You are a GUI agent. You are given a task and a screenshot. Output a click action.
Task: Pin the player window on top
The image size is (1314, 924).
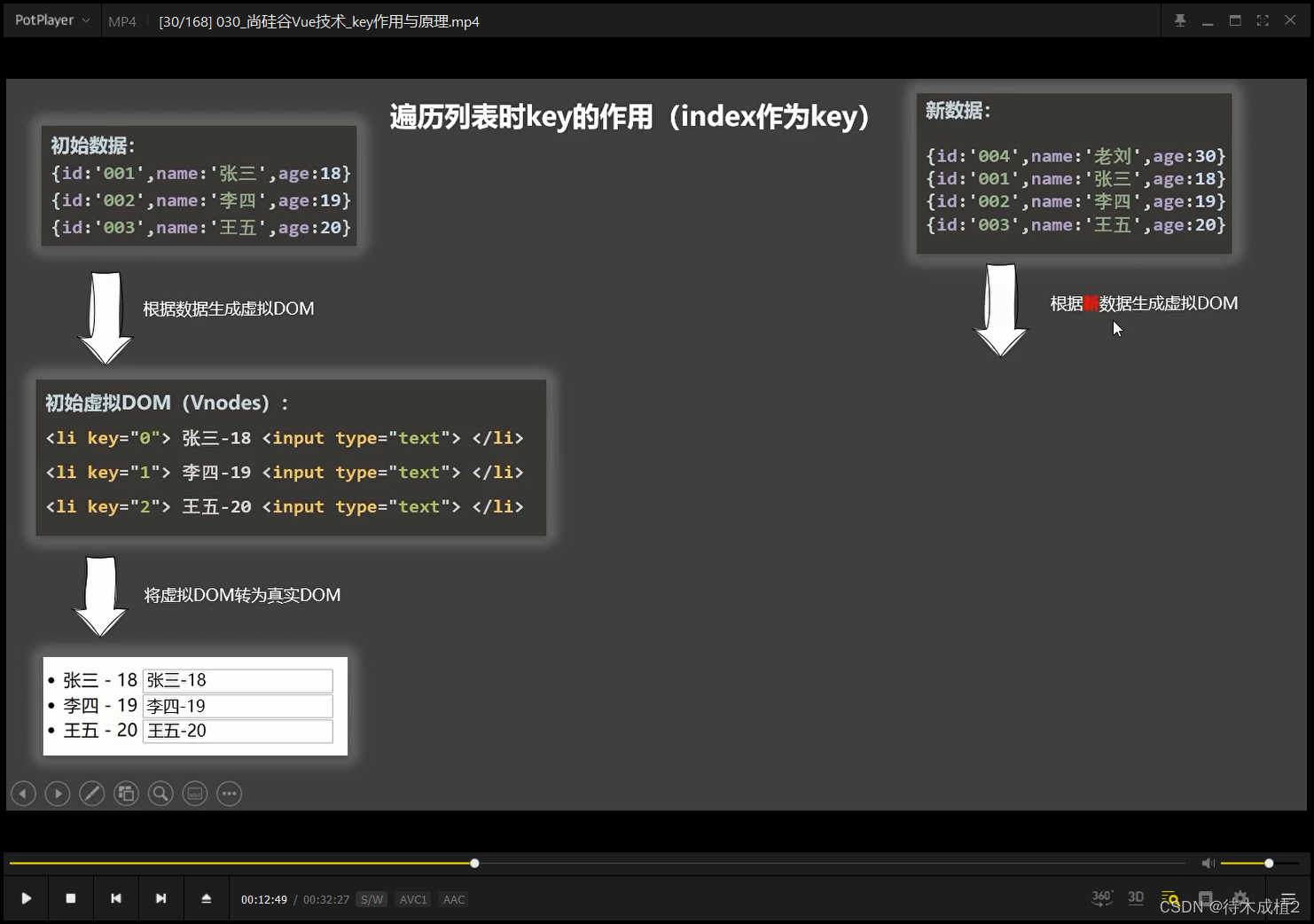(1180, 20)
